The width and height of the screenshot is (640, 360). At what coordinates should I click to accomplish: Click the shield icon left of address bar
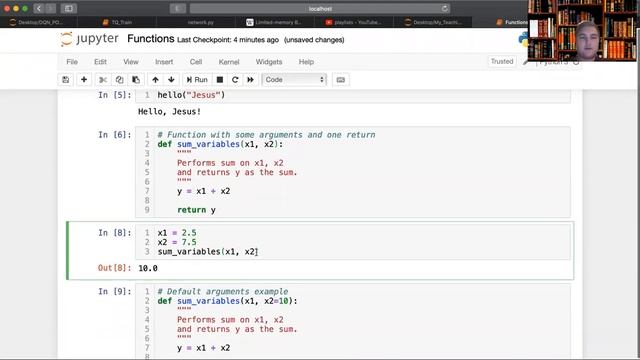pyautogui.click(x=178, y=8)
